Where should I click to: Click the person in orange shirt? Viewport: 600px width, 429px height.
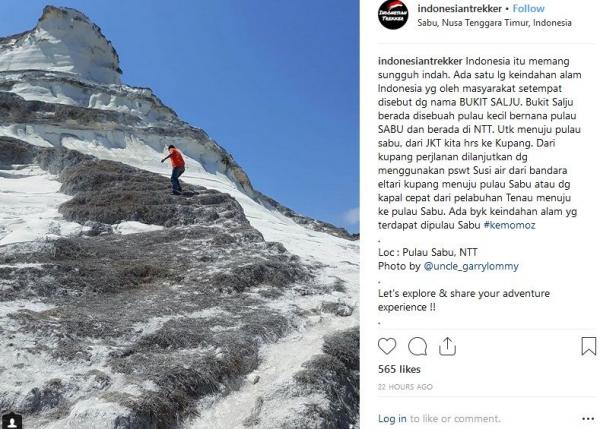click(x=175, y=170)
